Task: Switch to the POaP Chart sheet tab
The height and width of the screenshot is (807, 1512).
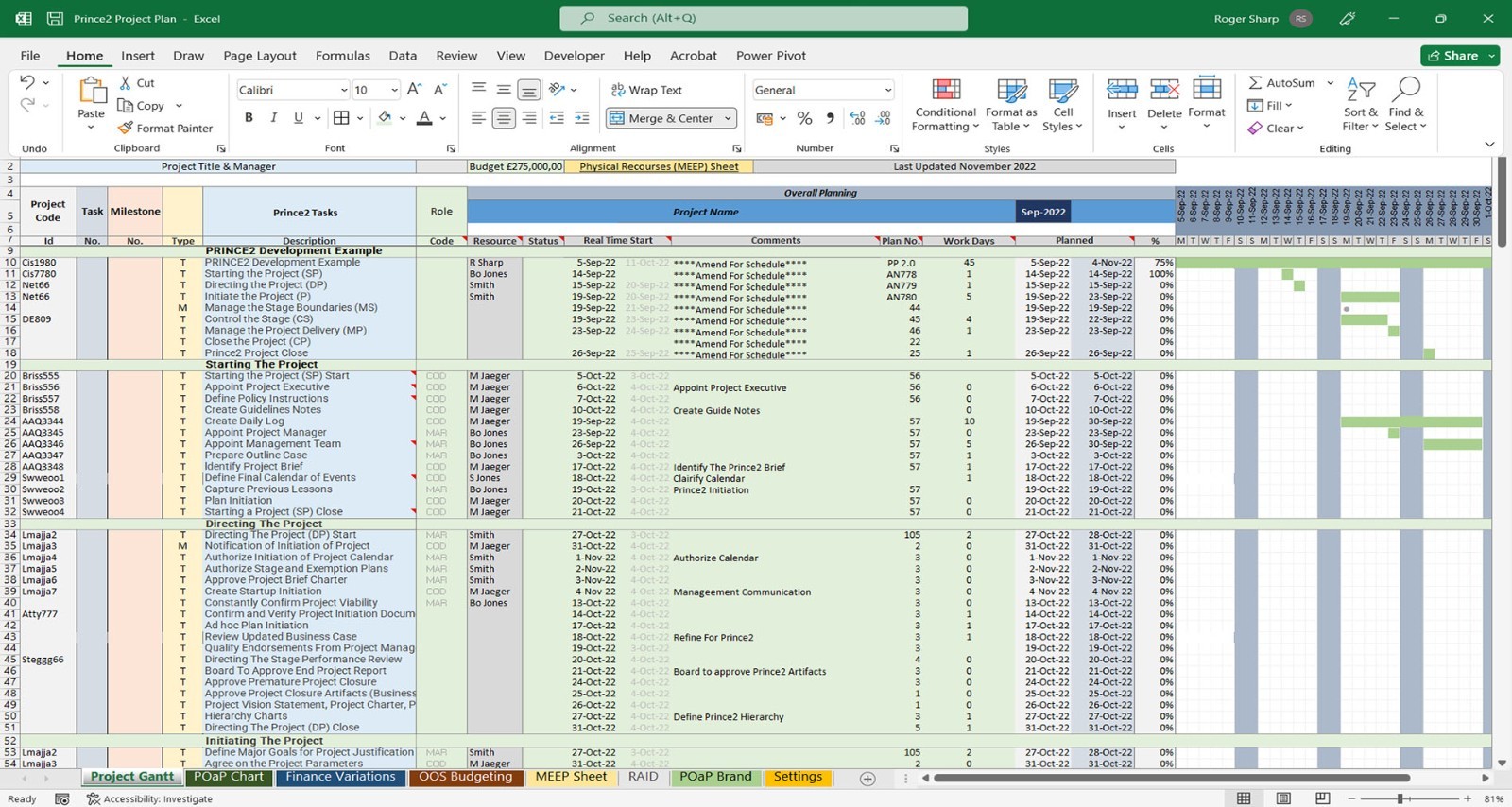Action: 229,777
